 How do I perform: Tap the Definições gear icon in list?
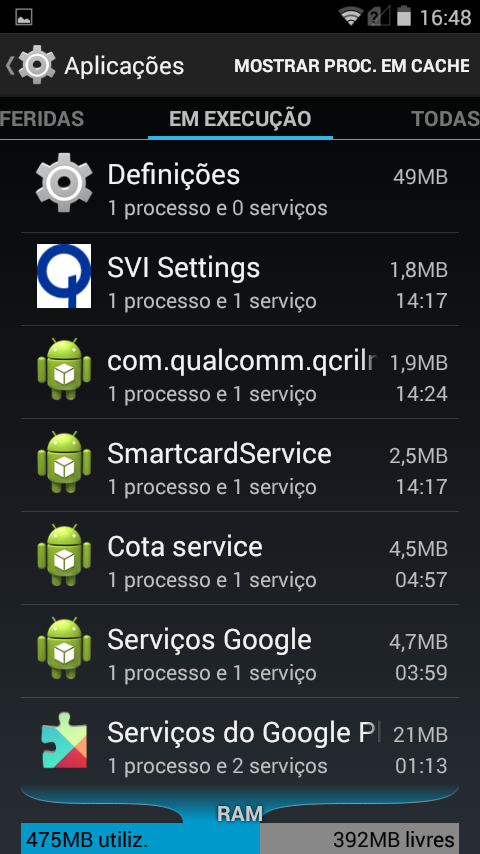click(64, 182)
